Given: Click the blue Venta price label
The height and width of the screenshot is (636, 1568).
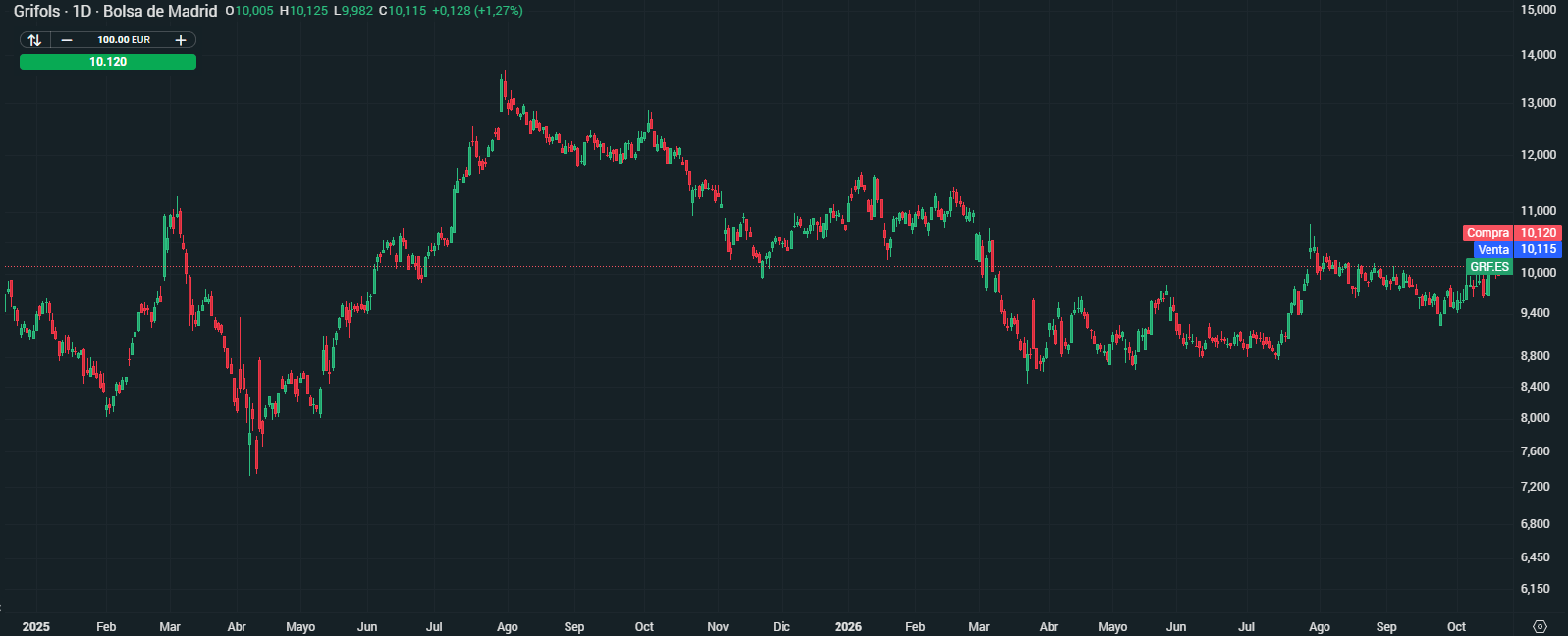Looking at the screenshot, I should click(1493, 250).
